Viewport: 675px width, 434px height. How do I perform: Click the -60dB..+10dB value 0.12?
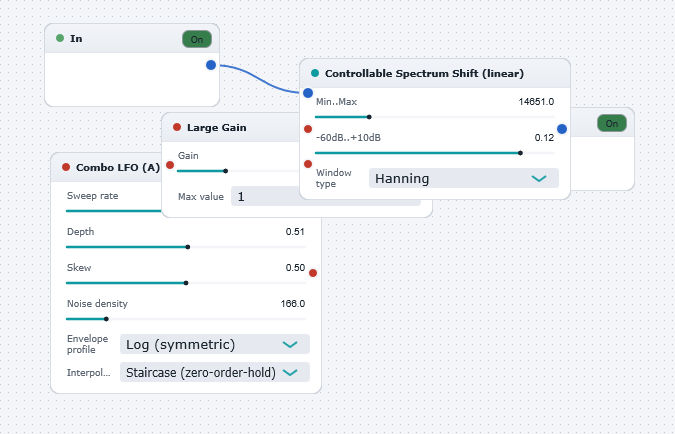point(544,138)
